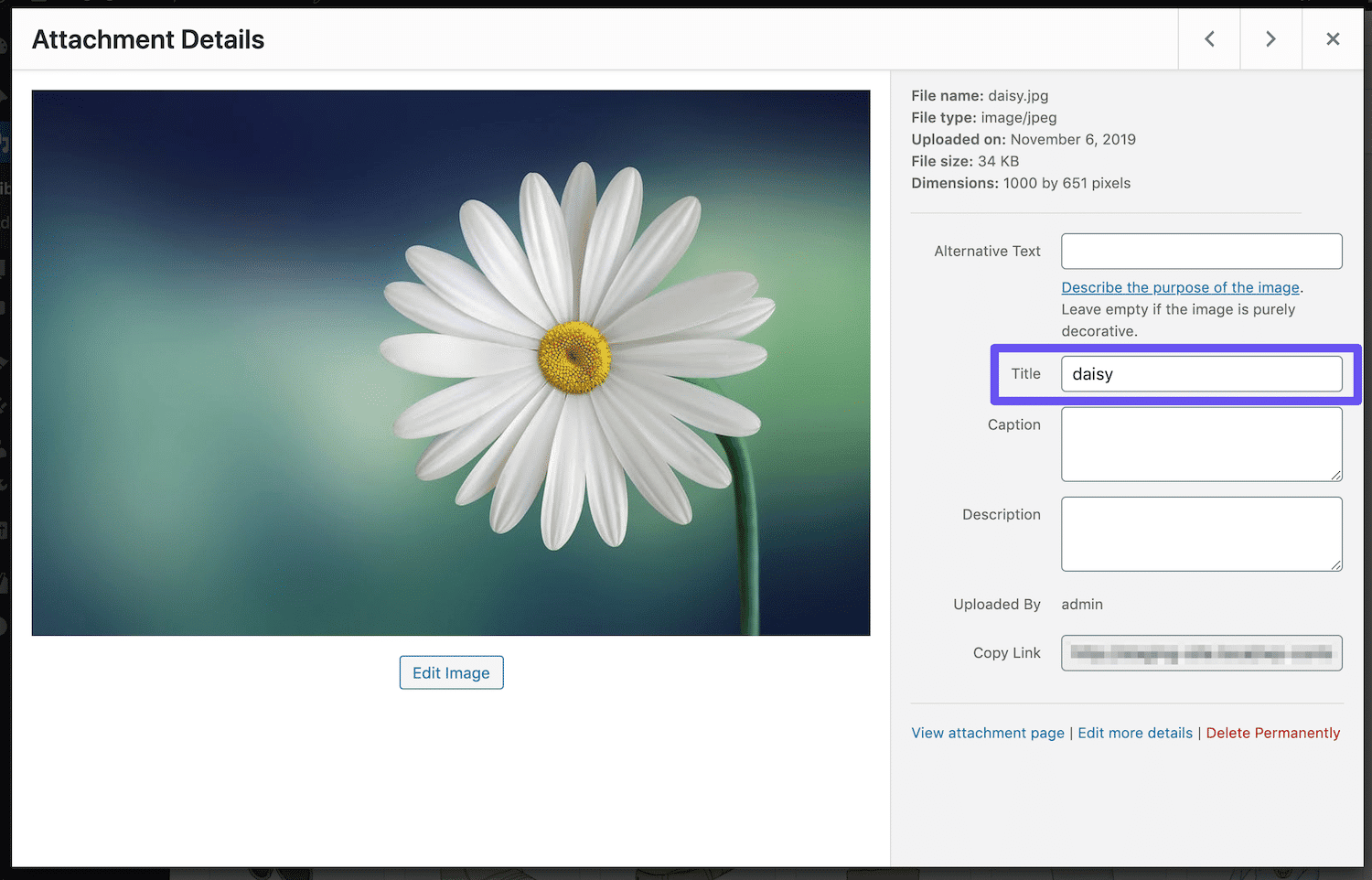The width and height of the screenshot is (1372, 880).
Task: Click the red Delete Permanently link
Action: (x=1272, y=733)
